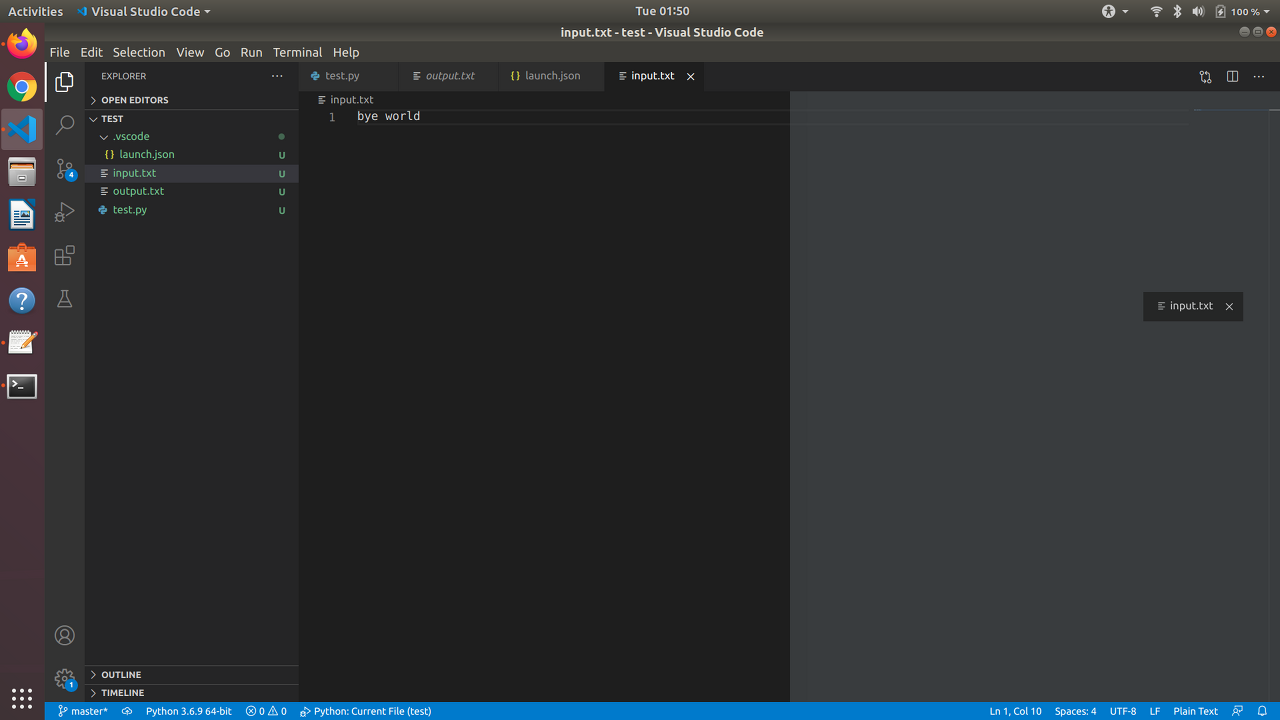Switch to the output.txt tab
This screenshot has height=720, width=1280.
point(448,76)
